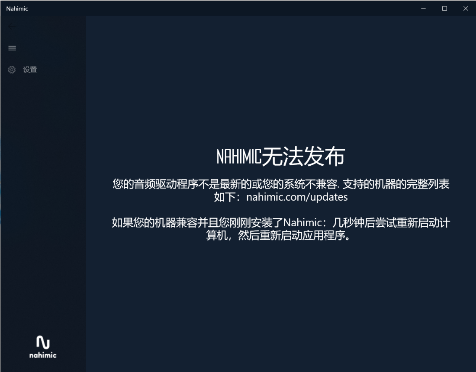This screenshot has width=476, height=372.
Task: Minimize the Nahimic window
Action: [x=423, y=9]
